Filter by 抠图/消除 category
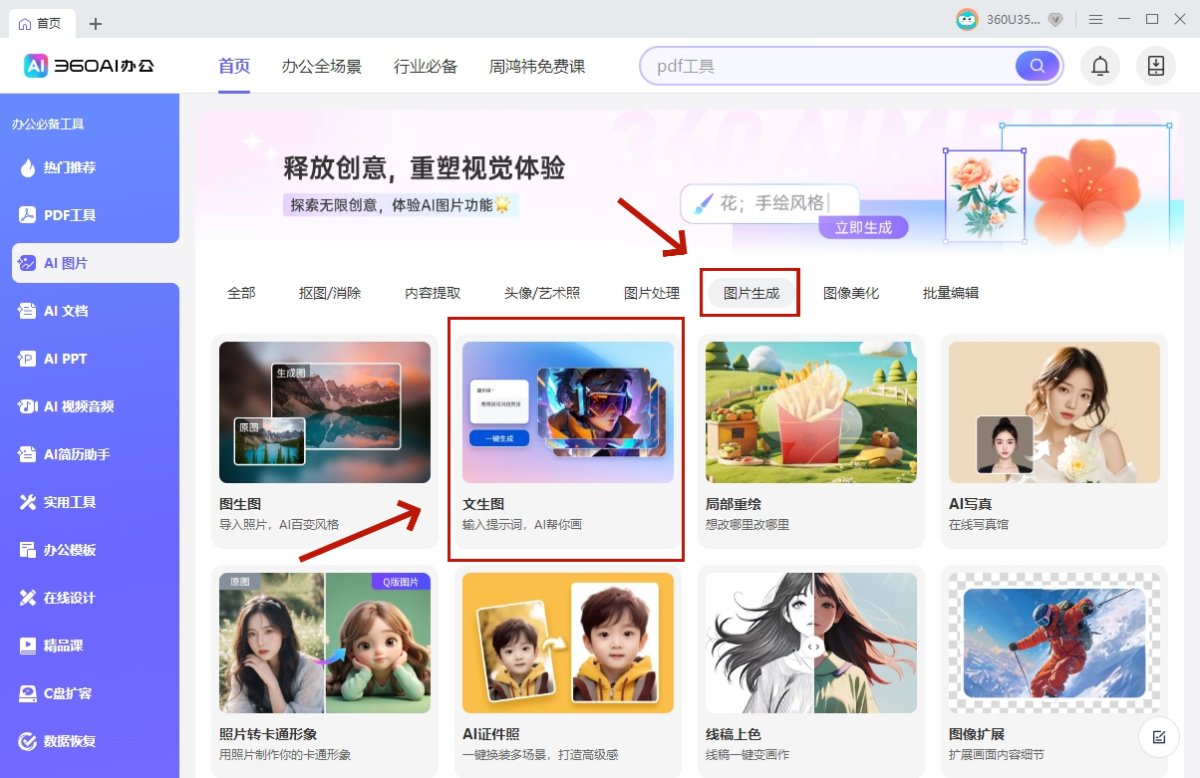 click(x=330, y=293)
